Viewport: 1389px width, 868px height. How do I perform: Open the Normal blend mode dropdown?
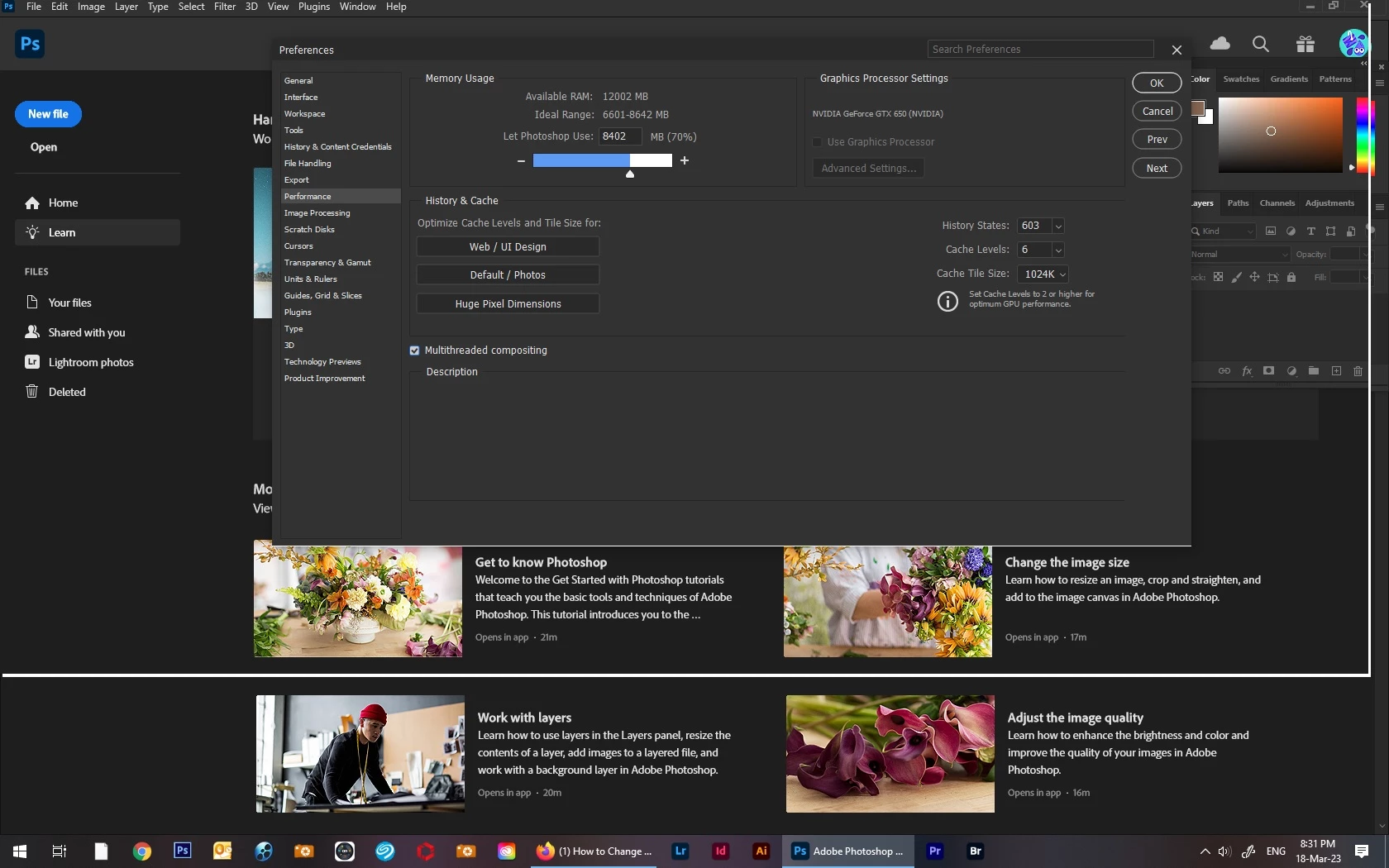click(x=1240, y=255)
